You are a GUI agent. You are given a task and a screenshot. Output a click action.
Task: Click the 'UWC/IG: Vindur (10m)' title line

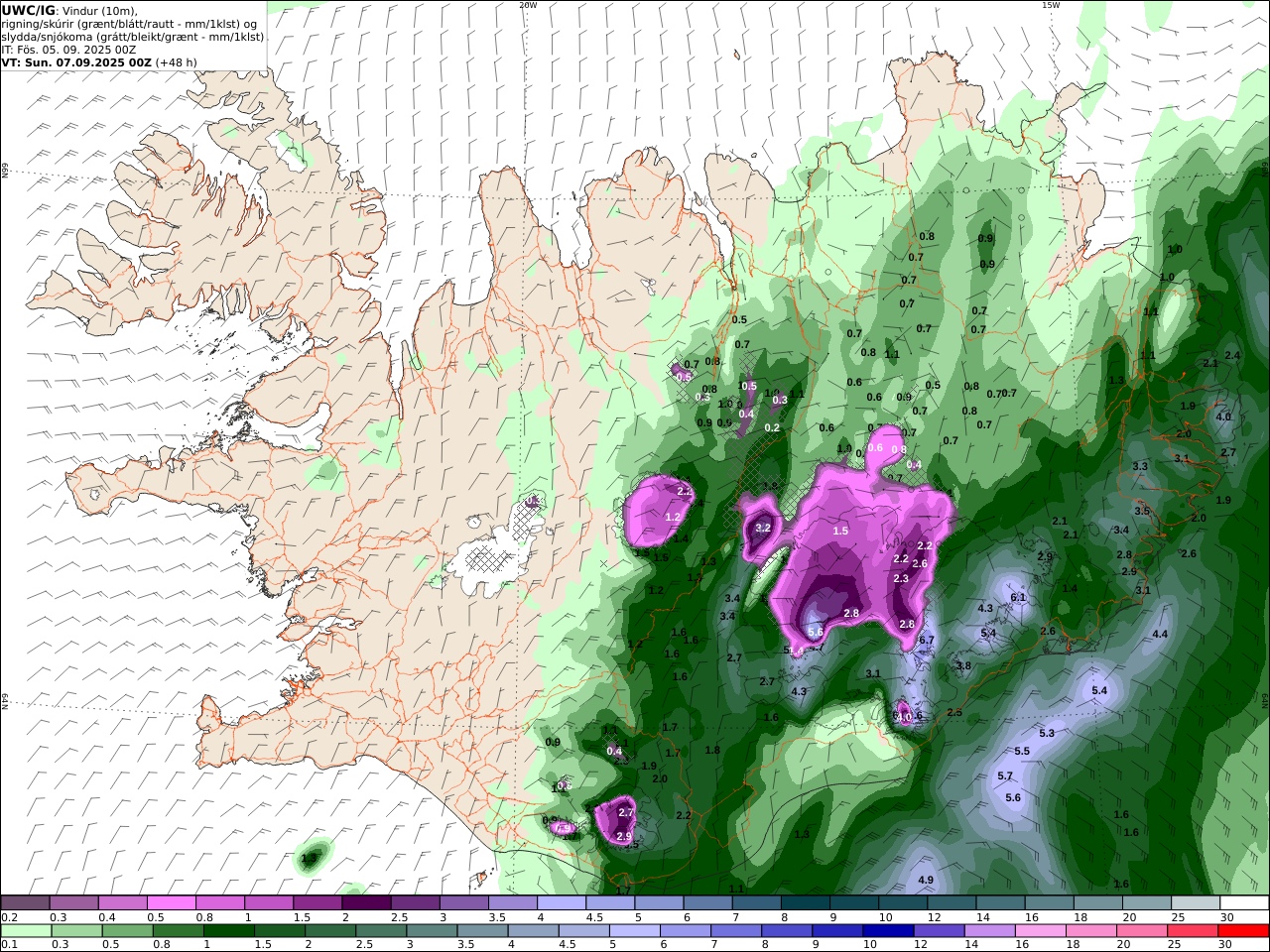click(x=70, y=11)
